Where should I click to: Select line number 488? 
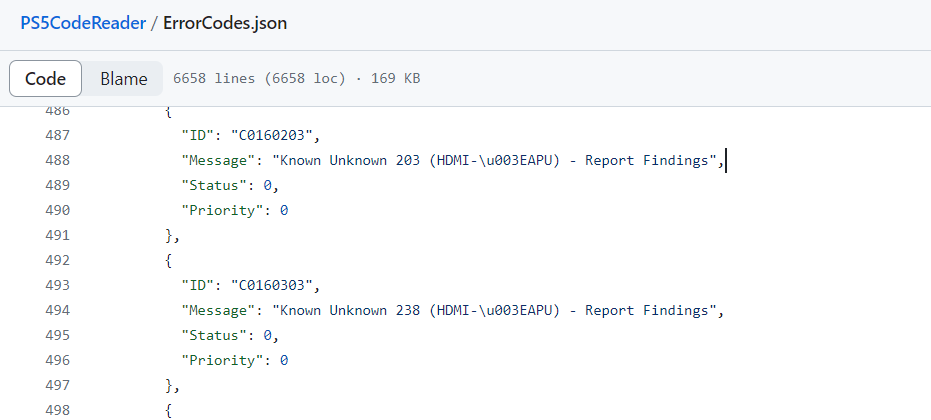(x=57, y=160)
